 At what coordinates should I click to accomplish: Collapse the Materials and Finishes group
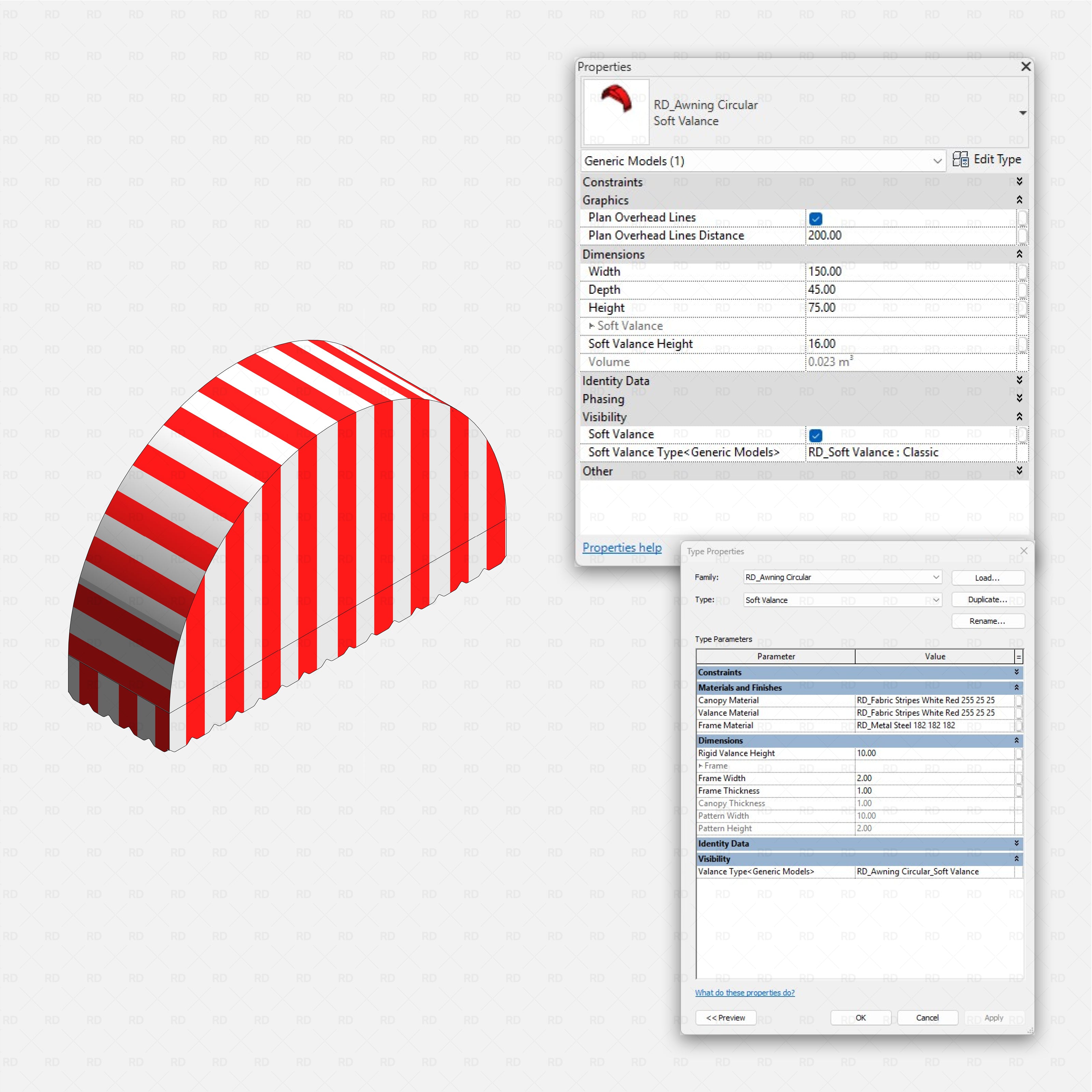1016,687
